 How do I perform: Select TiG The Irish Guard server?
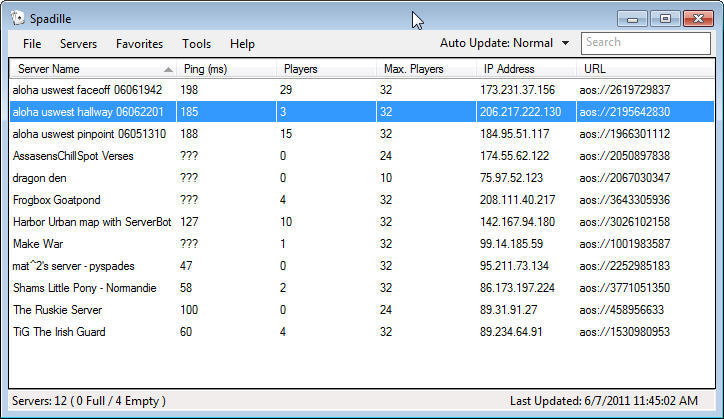pos(362,332)
